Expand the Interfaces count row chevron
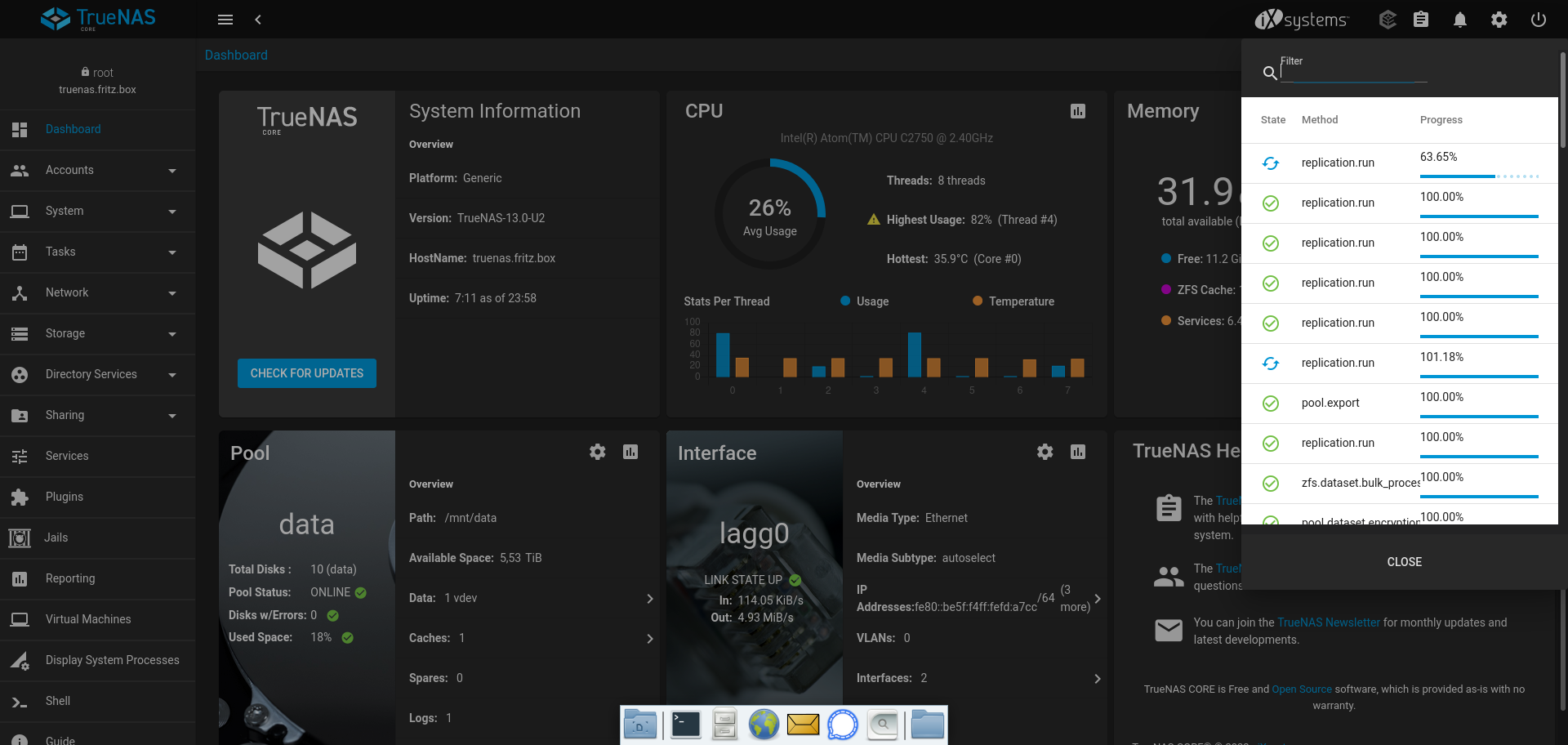This screenshot has width=1568, height=745. click(x=1098, y=679)
